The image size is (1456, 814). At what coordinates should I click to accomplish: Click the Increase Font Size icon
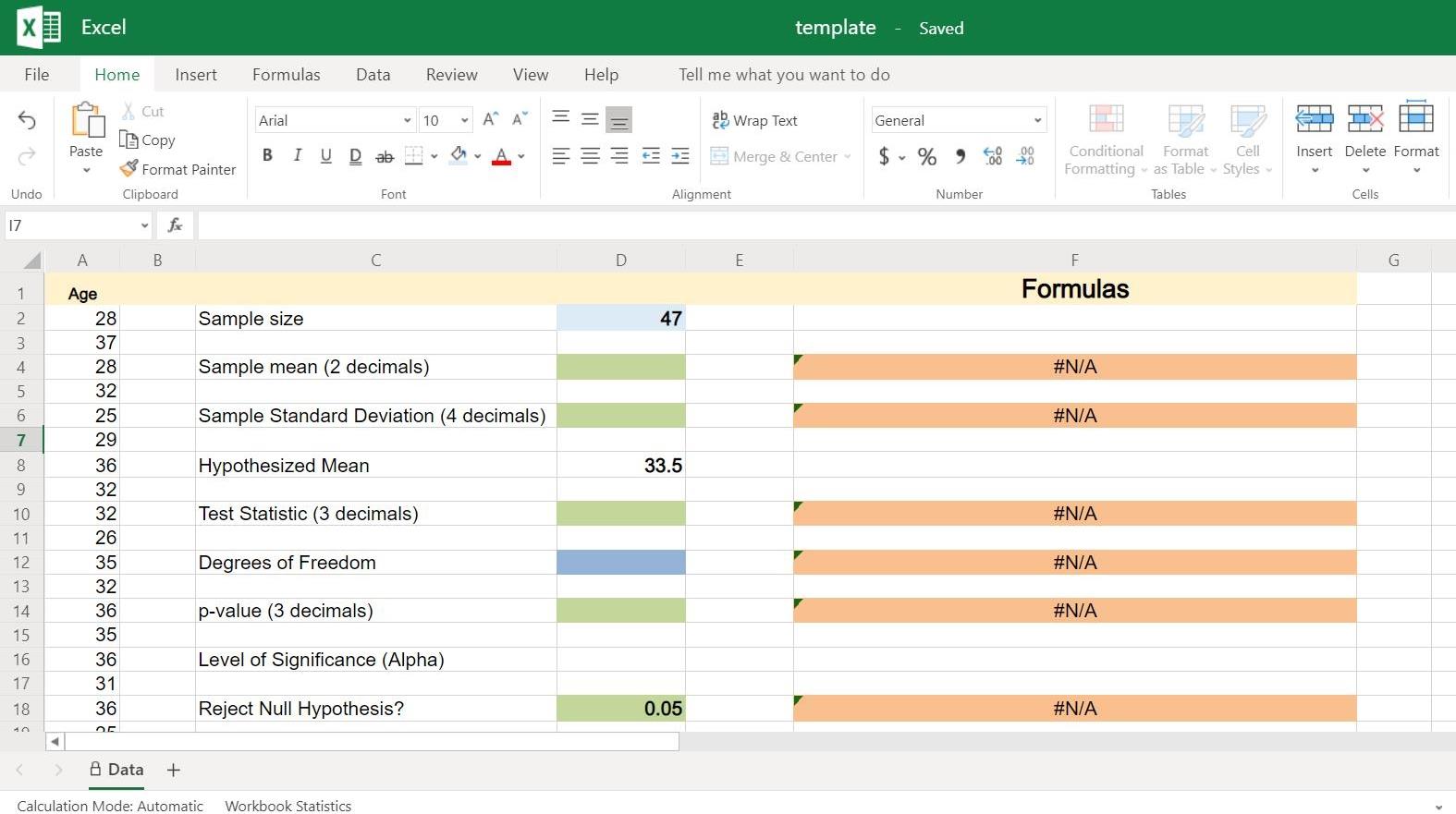pyautogui.click(x=490, y=119)
